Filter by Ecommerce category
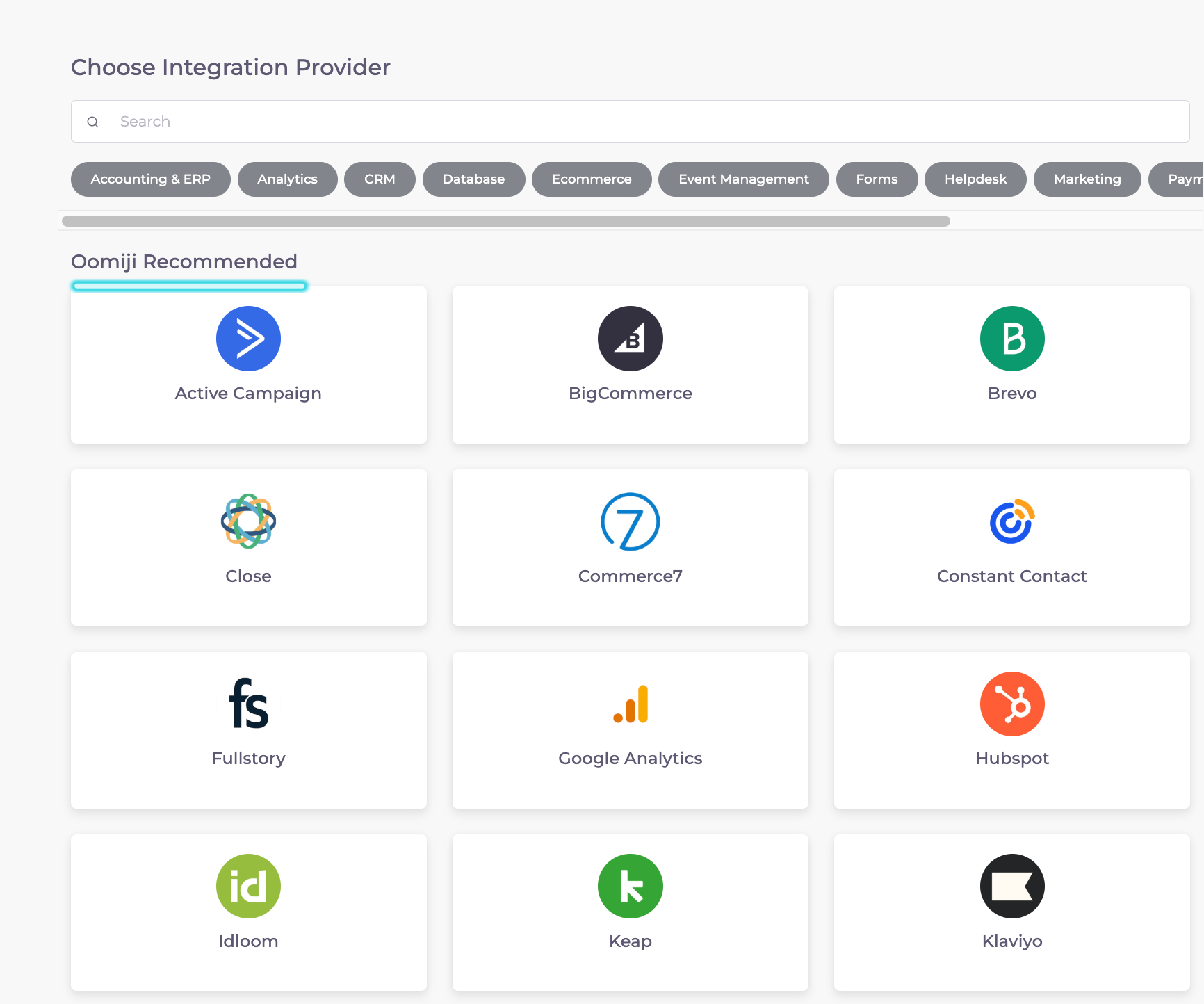The width and height of the screenshot is (1204, 1004). tap(592, 179)
